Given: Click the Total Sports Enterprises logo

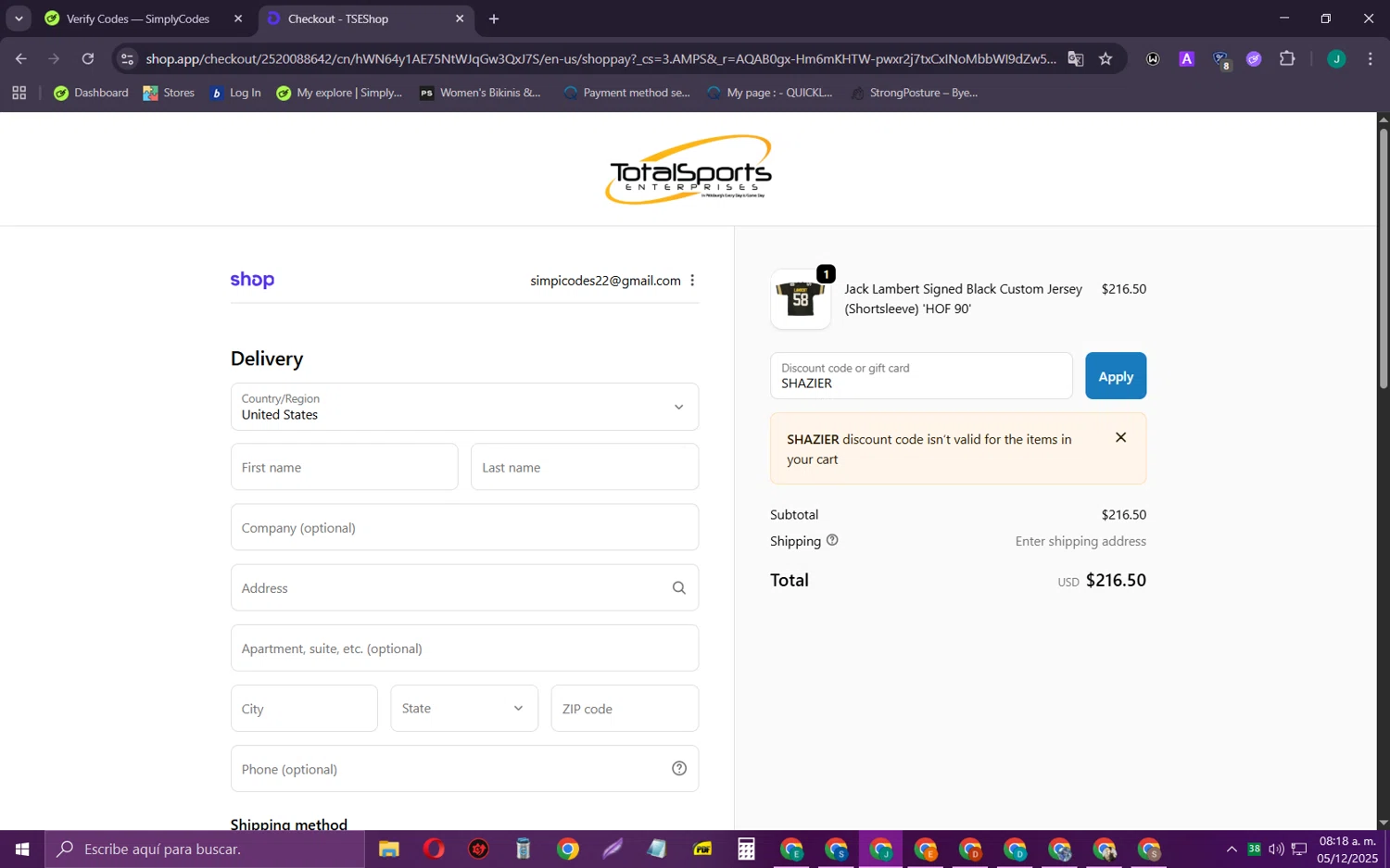Looking at the screenshot, I should pos(689,170).
